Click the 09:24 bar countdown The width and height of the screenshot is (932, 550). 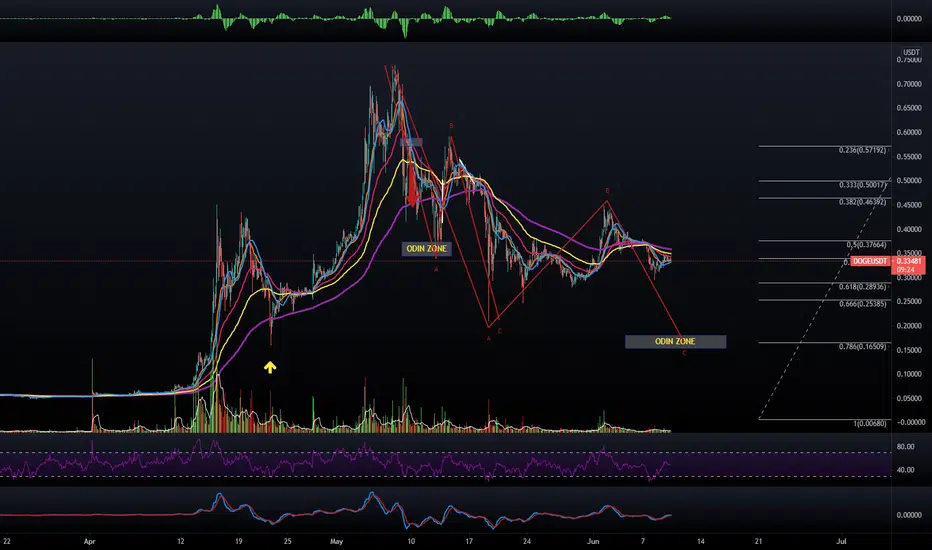906,269
